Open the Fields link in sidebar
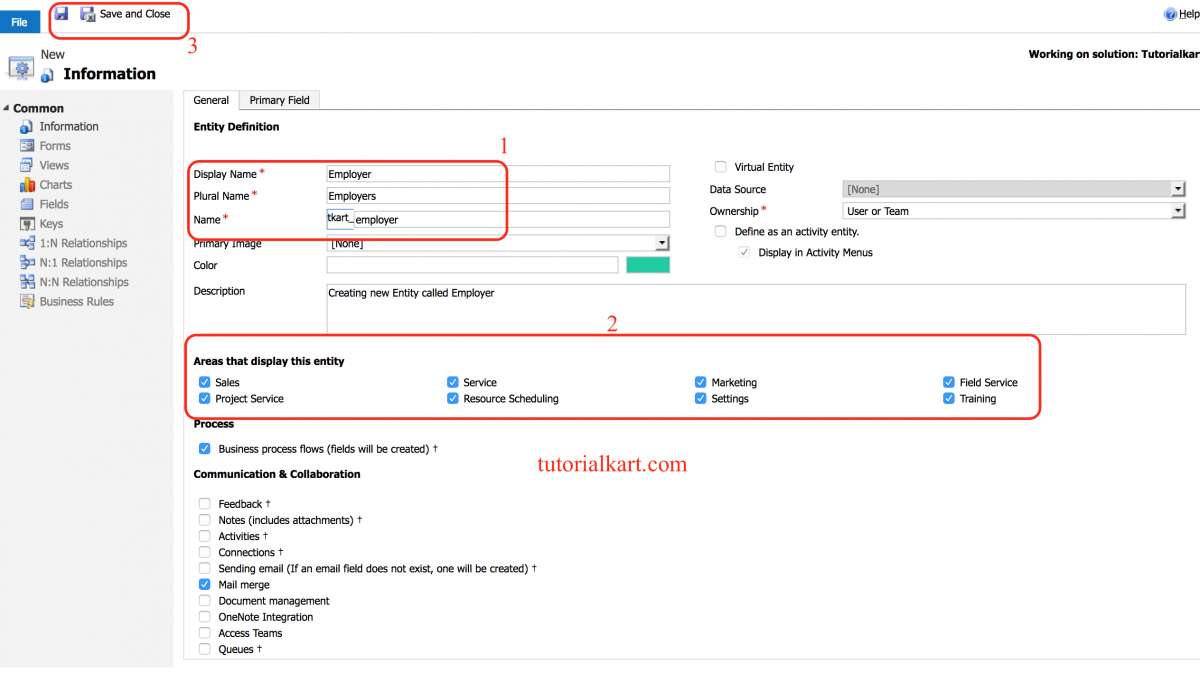Viewport: 1200px width, 673px height. click(x=54, y=204)
